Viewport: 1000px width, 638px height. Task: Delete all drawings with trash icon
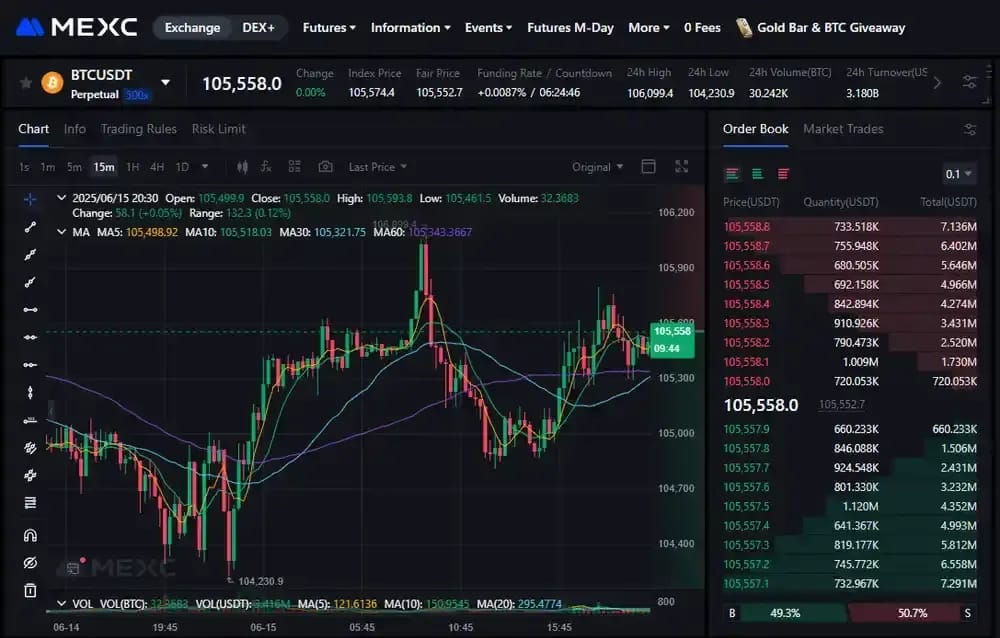click(30, 590)
